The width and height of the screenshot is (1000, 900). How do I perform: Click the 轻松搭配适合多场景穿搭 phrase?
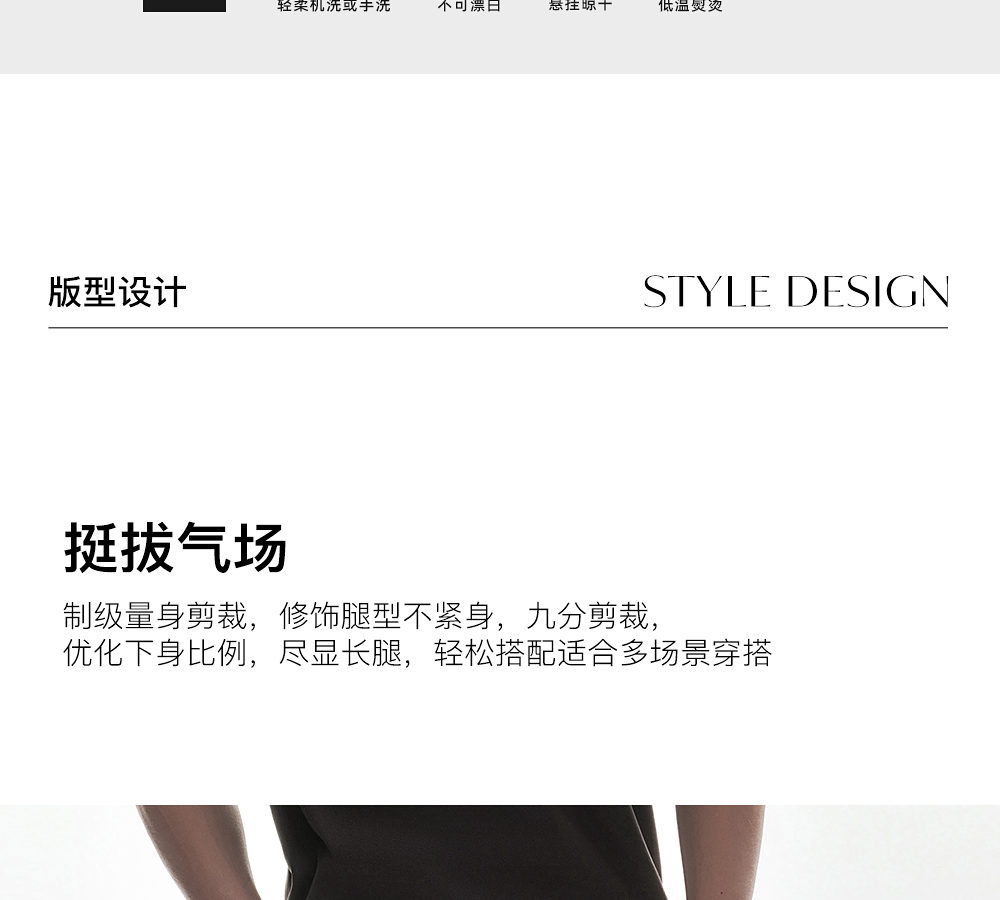pos(603,653)
